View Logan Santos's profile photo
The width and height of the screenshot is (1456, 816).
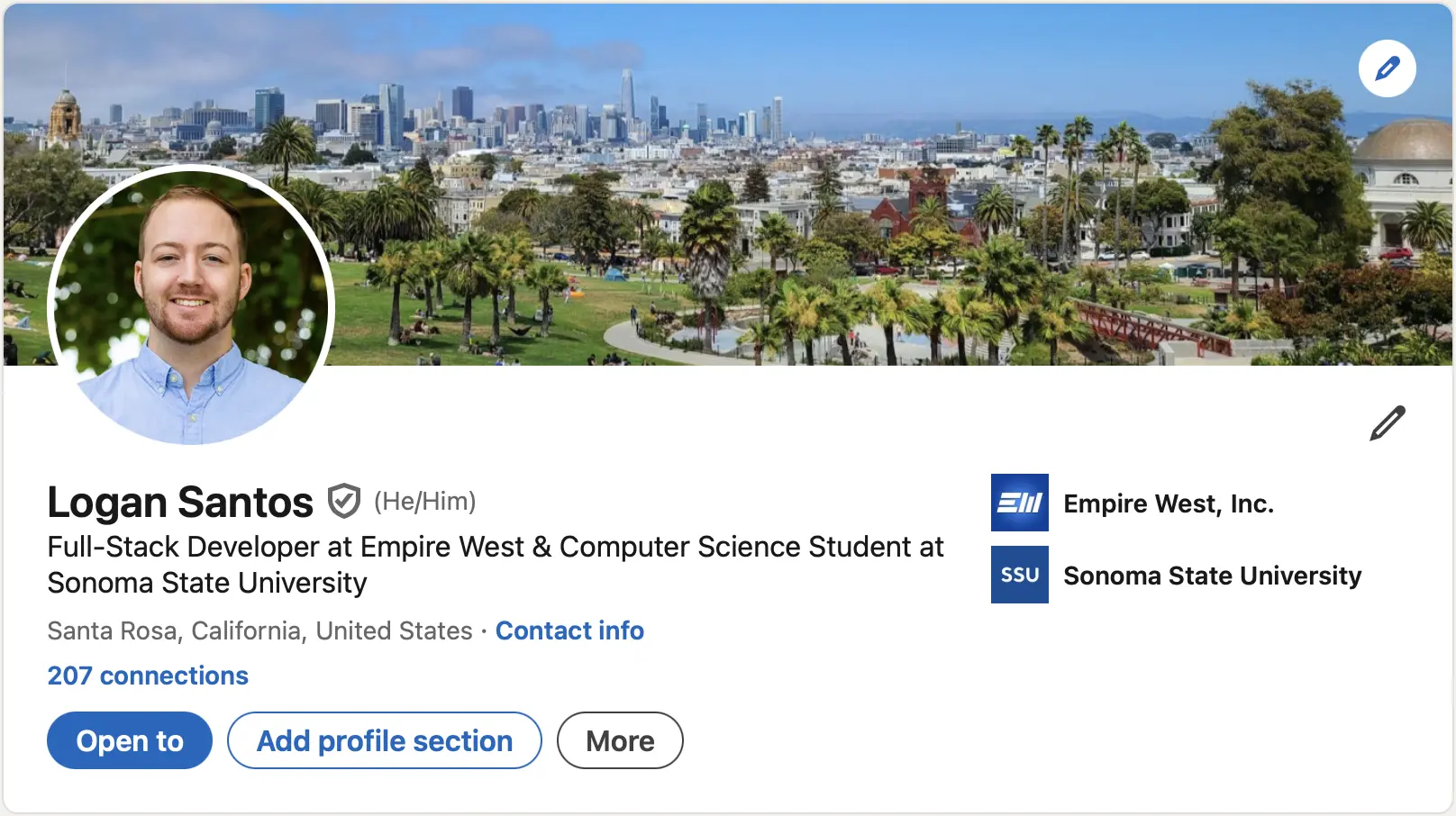point(191,306)
